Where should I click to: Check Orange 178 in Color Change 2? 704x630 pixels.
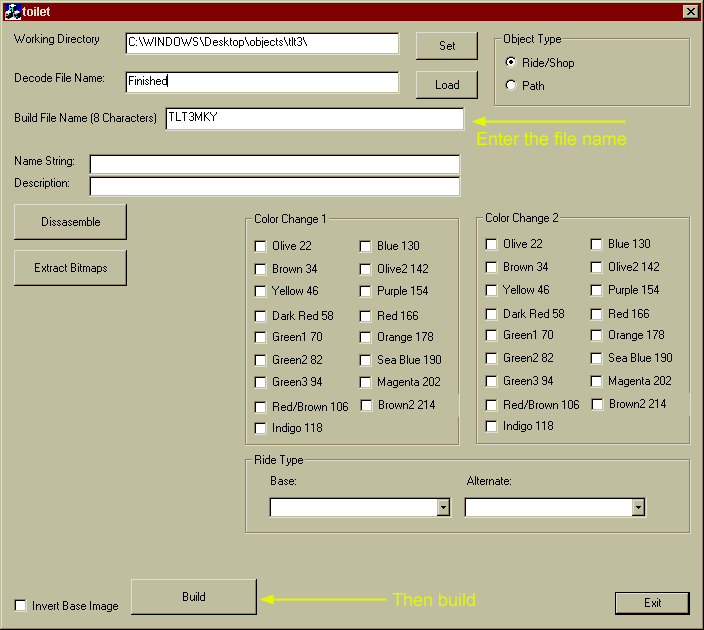(x=596, y=335)
